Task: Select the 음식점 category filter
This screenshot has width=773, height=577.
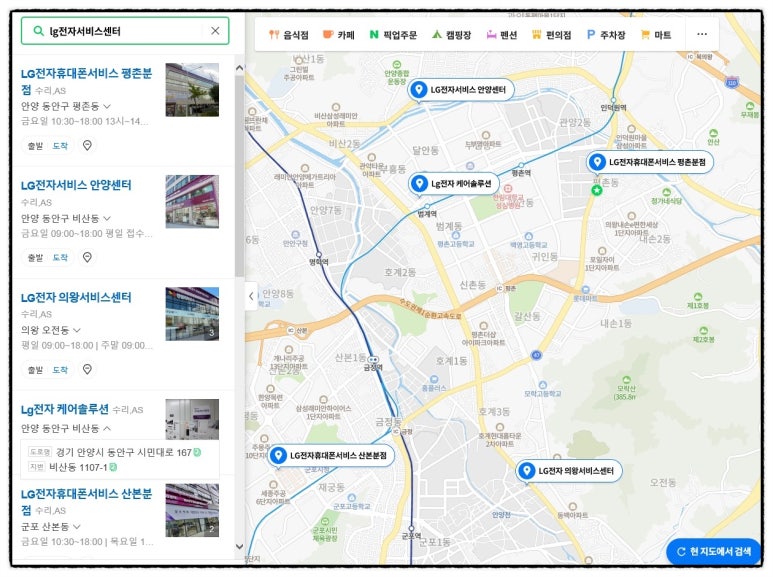Action: pos(289,35)
